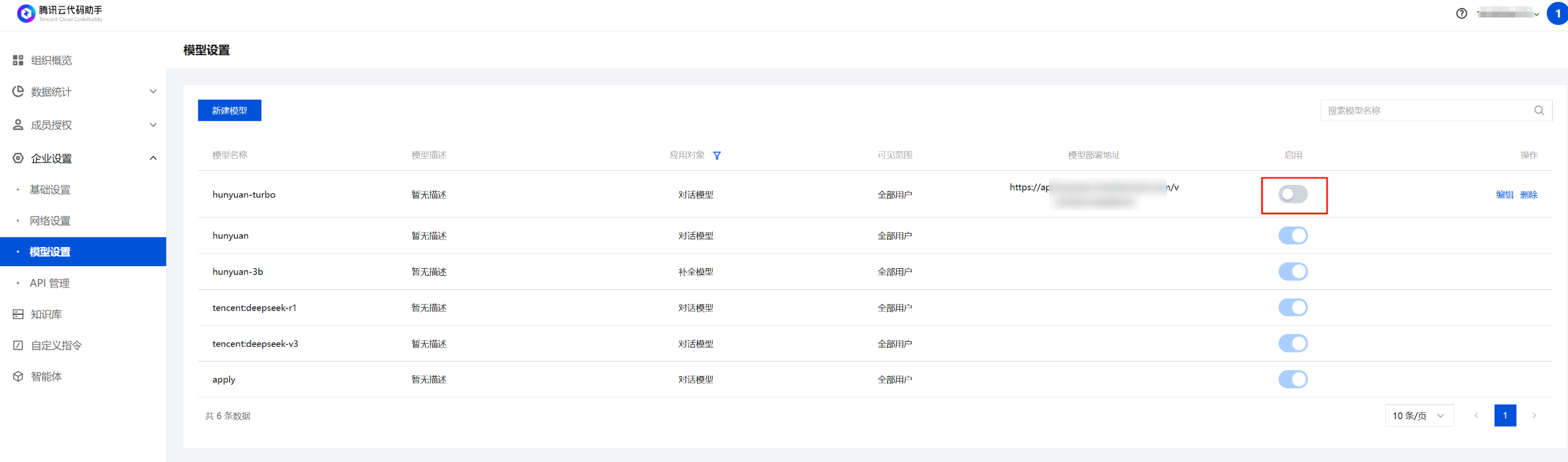Select API 管理 in the sidebar
1568x462 pixels.
[x=49, y=283]
